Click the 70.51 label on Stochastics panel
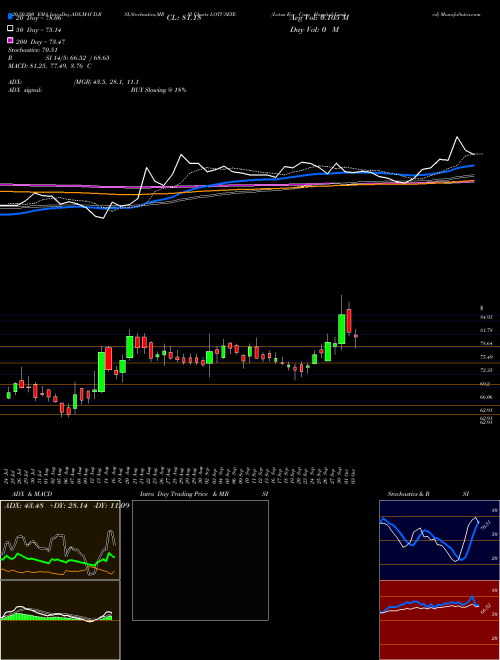 click(x=485, y=525)
